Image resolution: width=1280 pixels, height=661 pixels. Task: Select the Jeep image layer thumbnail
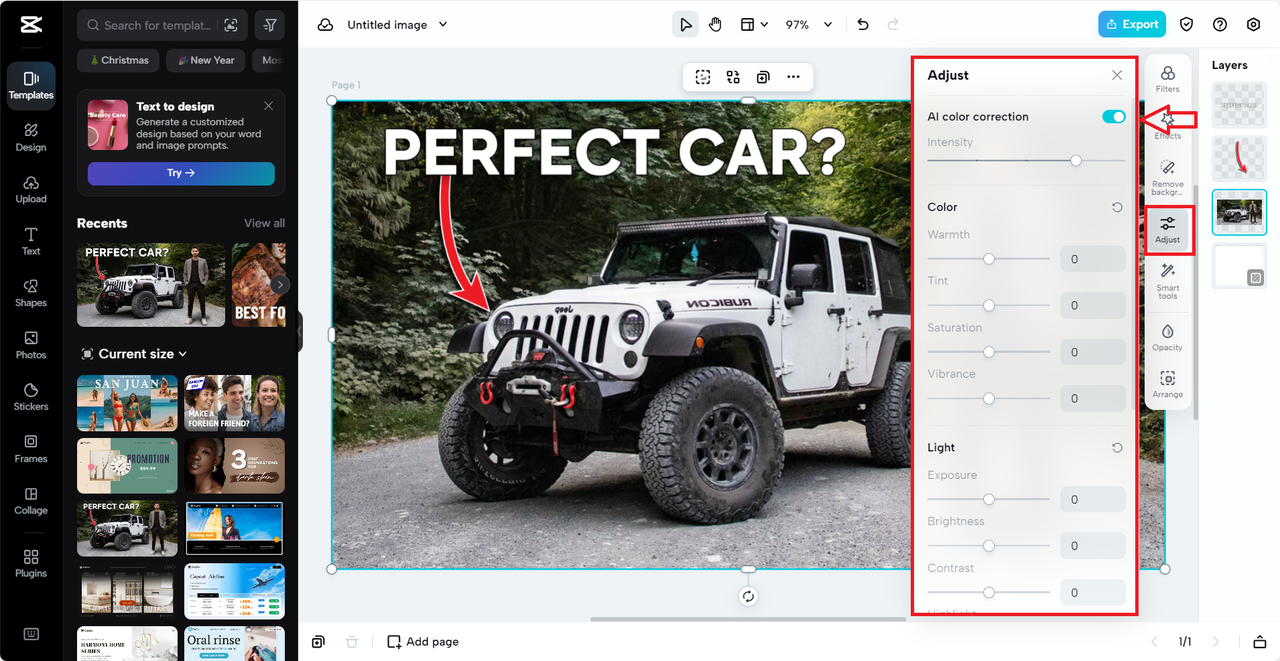tap(1239, 212)
